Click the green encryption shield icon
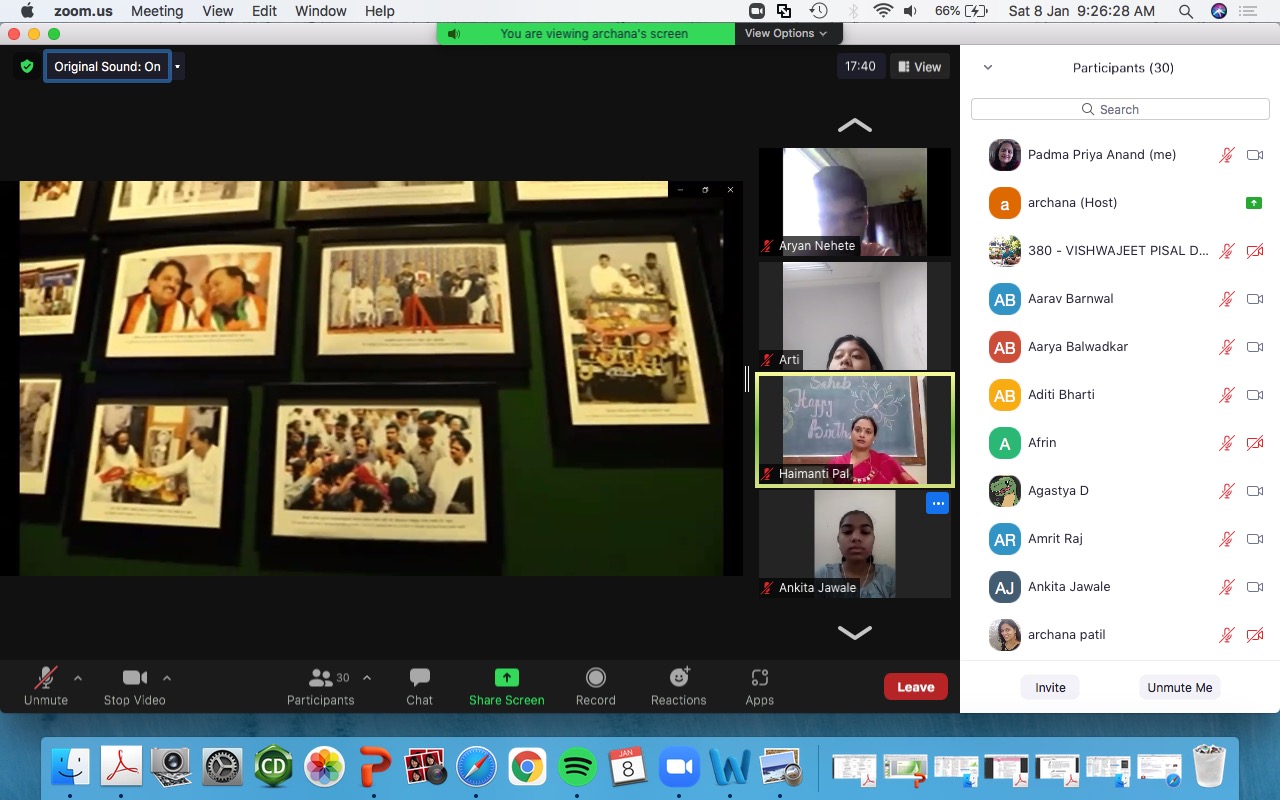 point(27,67)
